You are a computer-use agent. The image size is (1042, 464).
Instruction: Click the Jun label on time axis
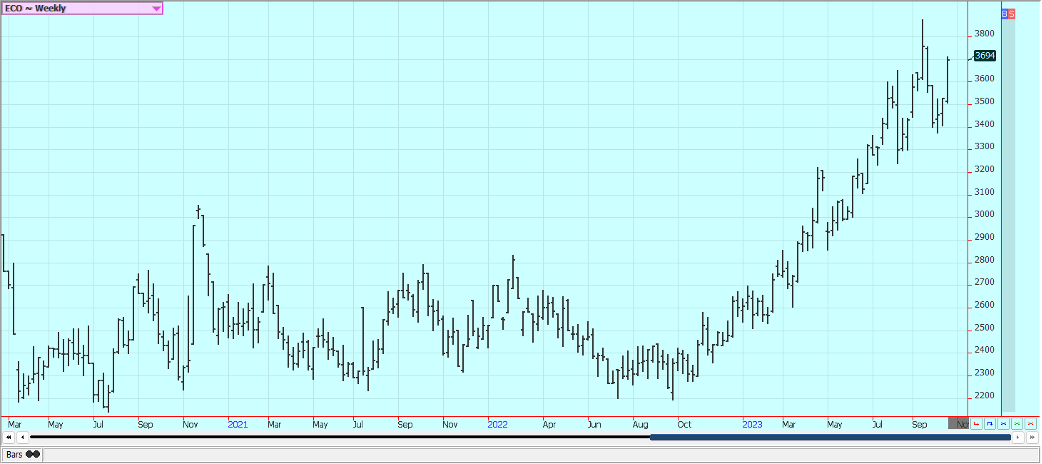[x=596, y=423]
